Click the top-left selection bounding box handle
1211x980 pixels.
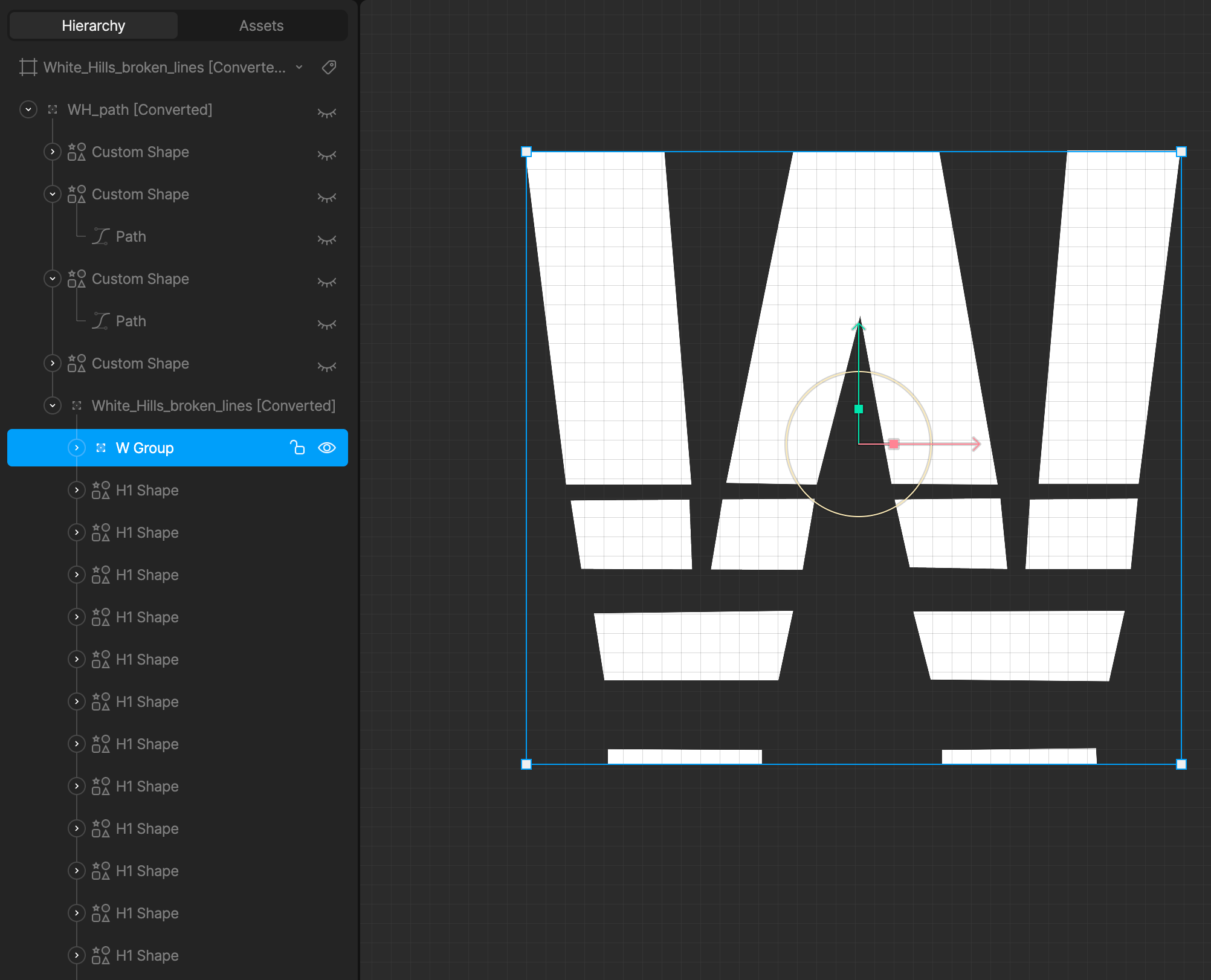(x=526, y=152)
